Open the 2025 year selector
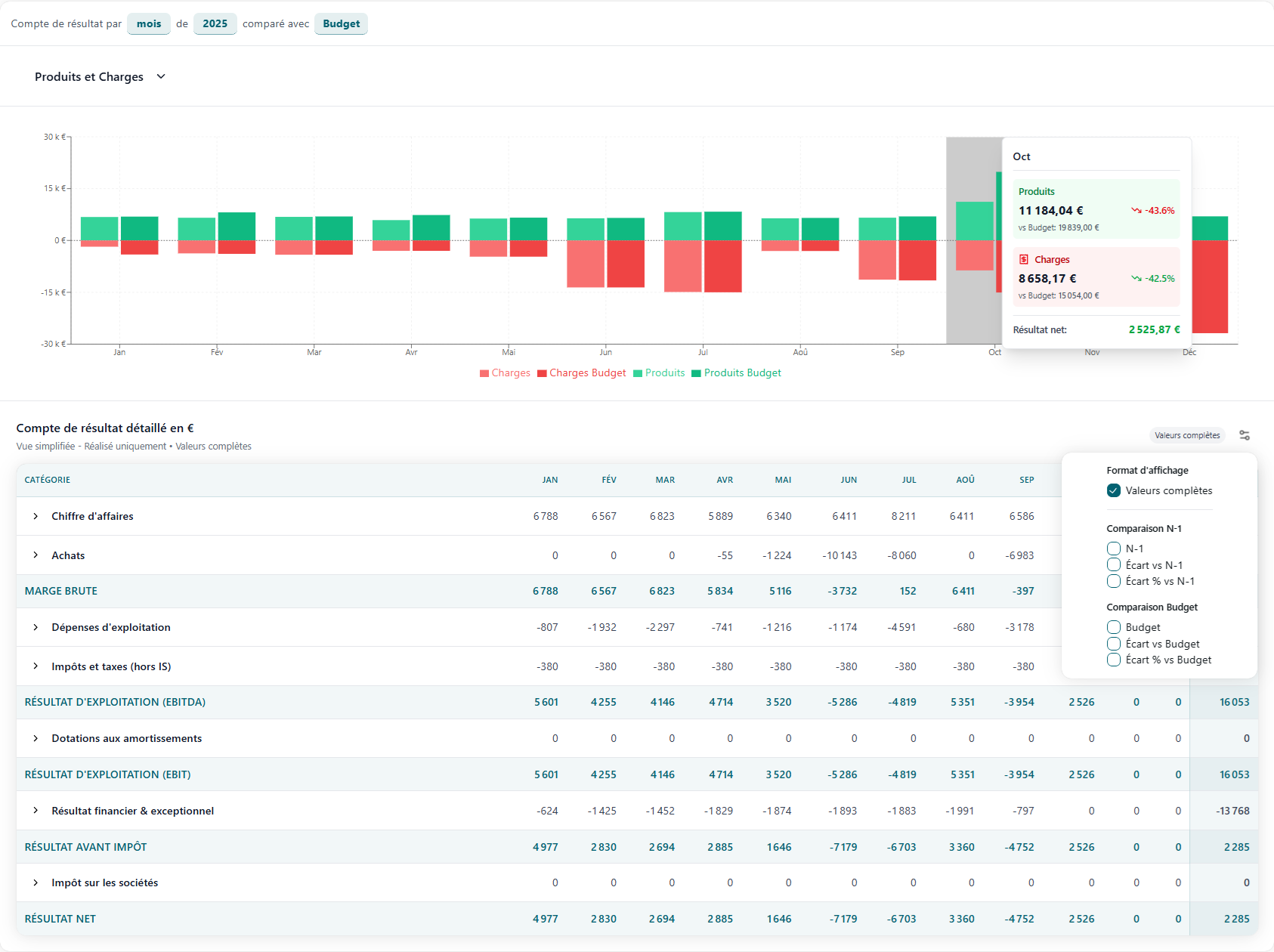This screenshot has width=1274, height=952. (x=215, y=24)
